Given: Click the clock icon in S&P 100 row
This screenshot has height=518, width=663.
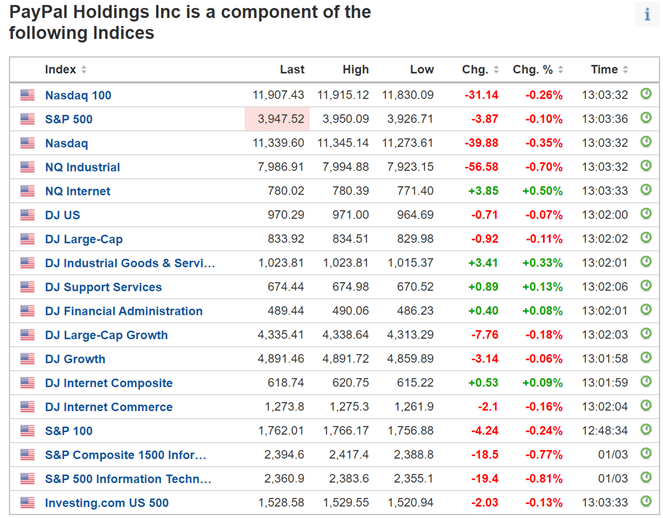Looking at the screenshot, I should pyautogui.click(x=646, y=430).
